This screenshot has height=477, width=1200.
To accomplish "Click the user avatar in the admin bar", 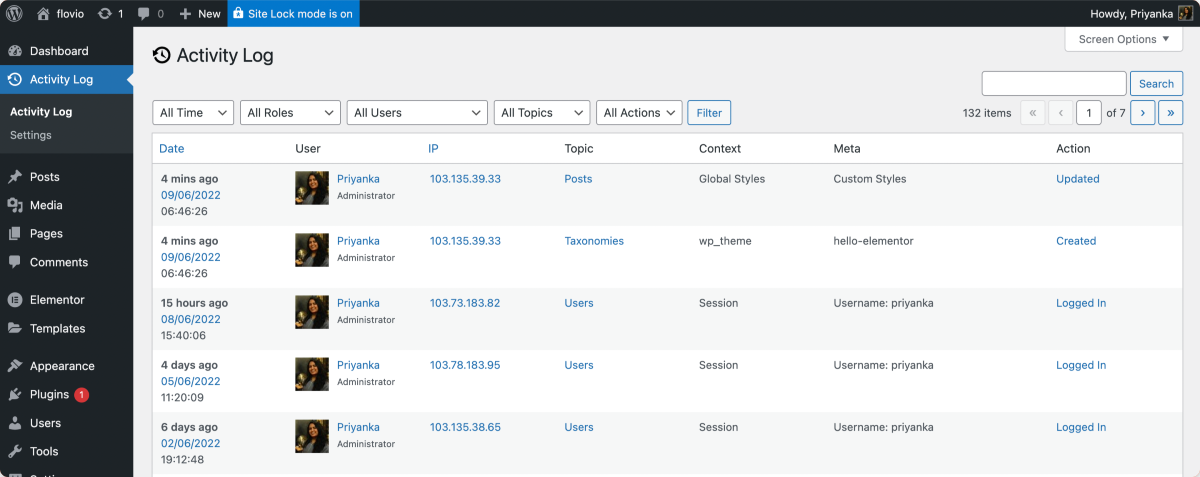I will pyautogui.click(x=1186, y=14).
